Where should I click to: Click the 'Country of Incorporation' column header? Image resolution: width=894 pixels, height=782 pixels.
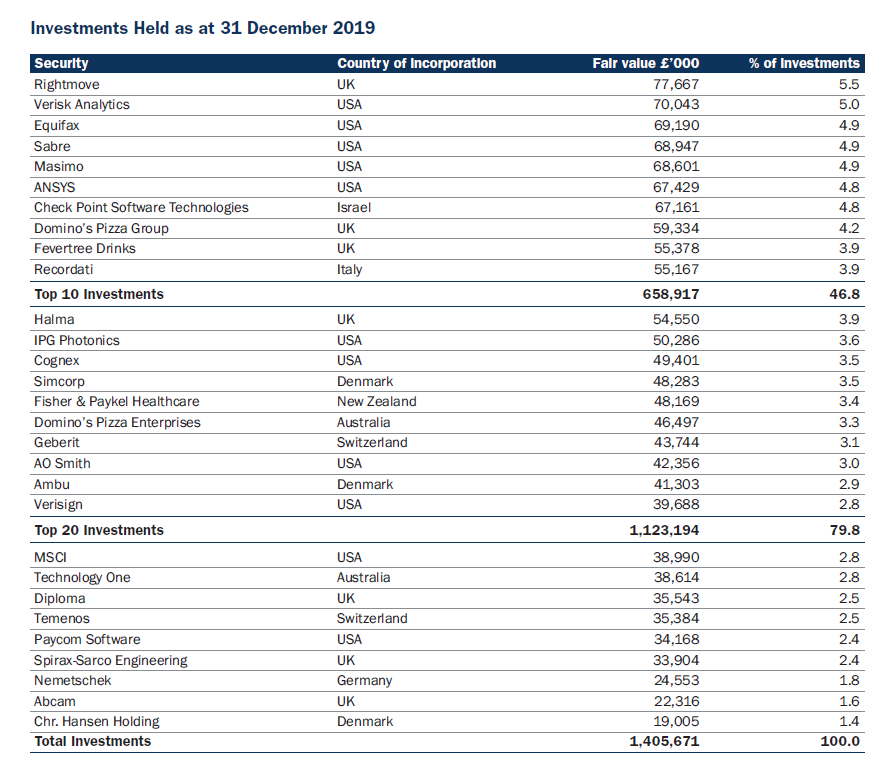pos(416,63)
